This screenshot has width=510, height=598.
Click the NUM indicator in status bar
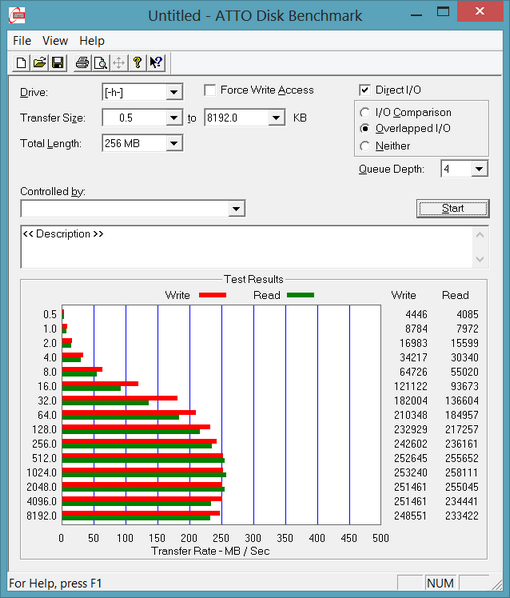(440, 583)
